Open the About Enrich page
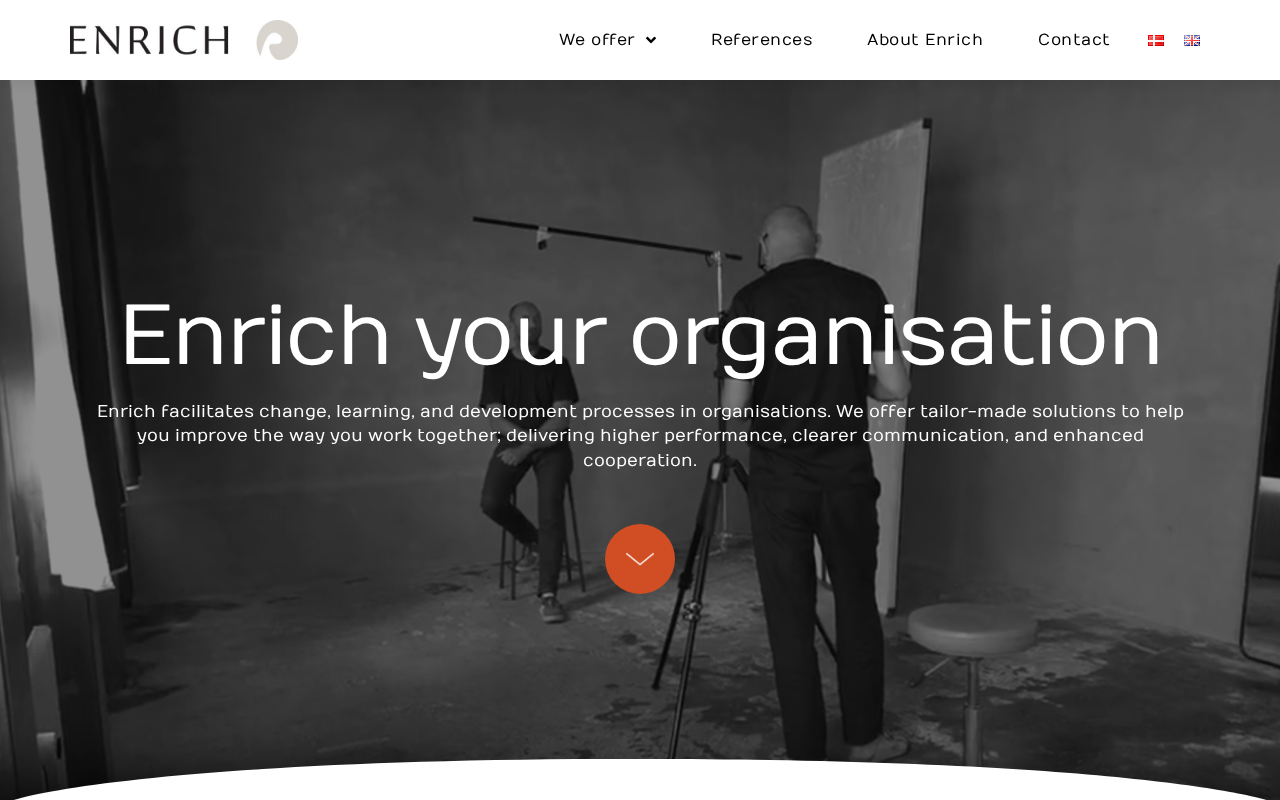 [925, 40]
